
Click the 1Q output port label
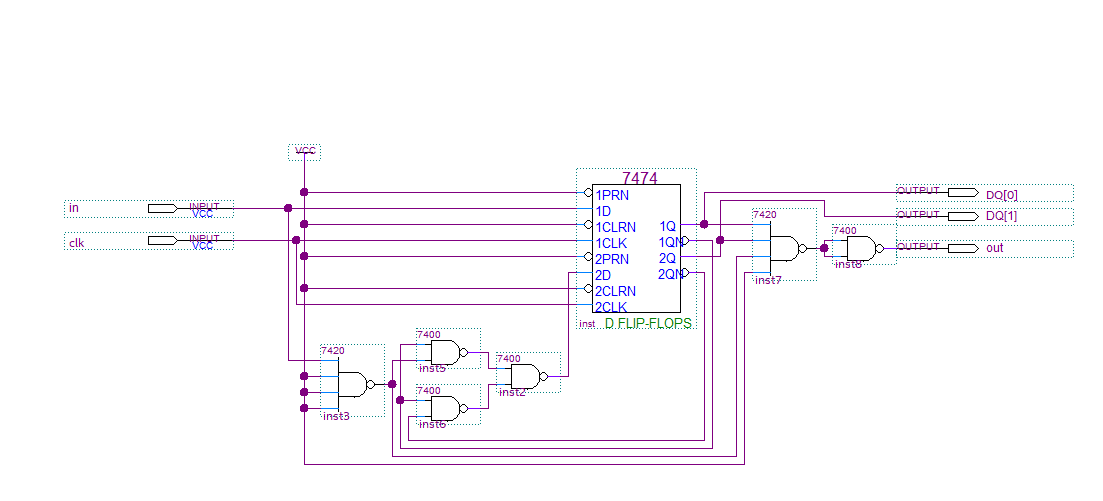tap(667, 226)
